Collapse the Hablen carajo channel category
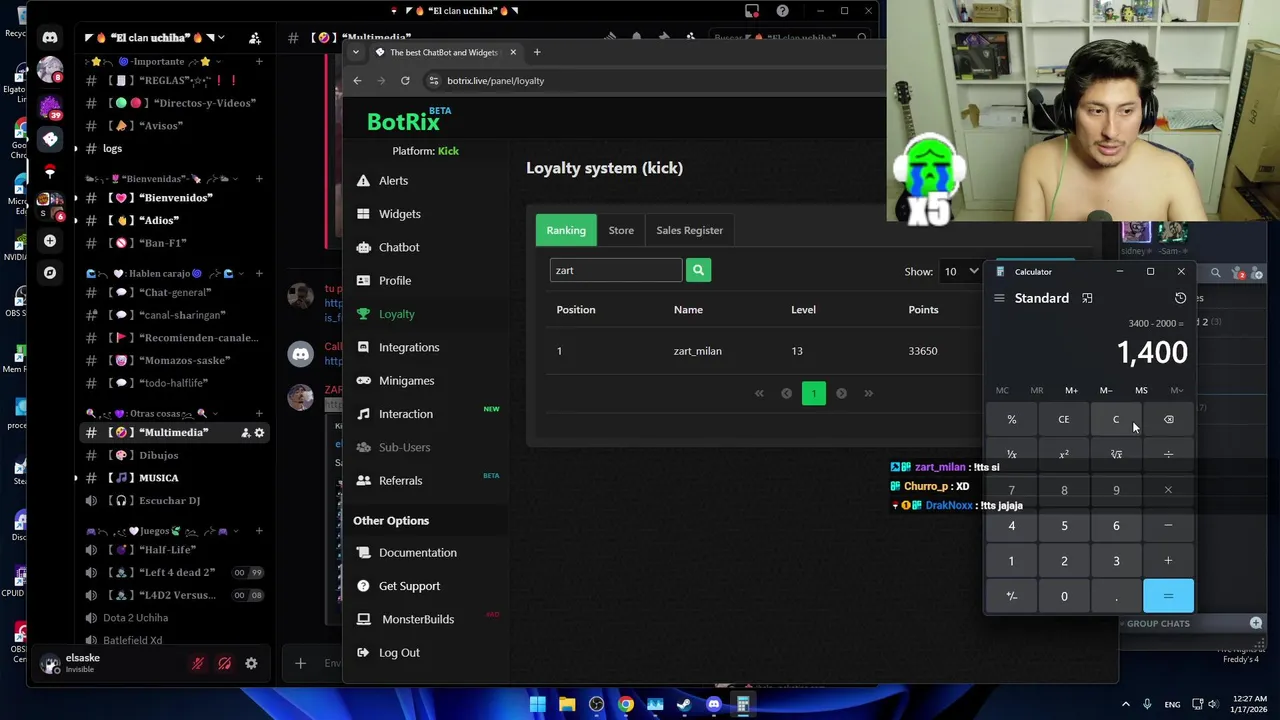 pyautogui.click(x=160, y=273)
